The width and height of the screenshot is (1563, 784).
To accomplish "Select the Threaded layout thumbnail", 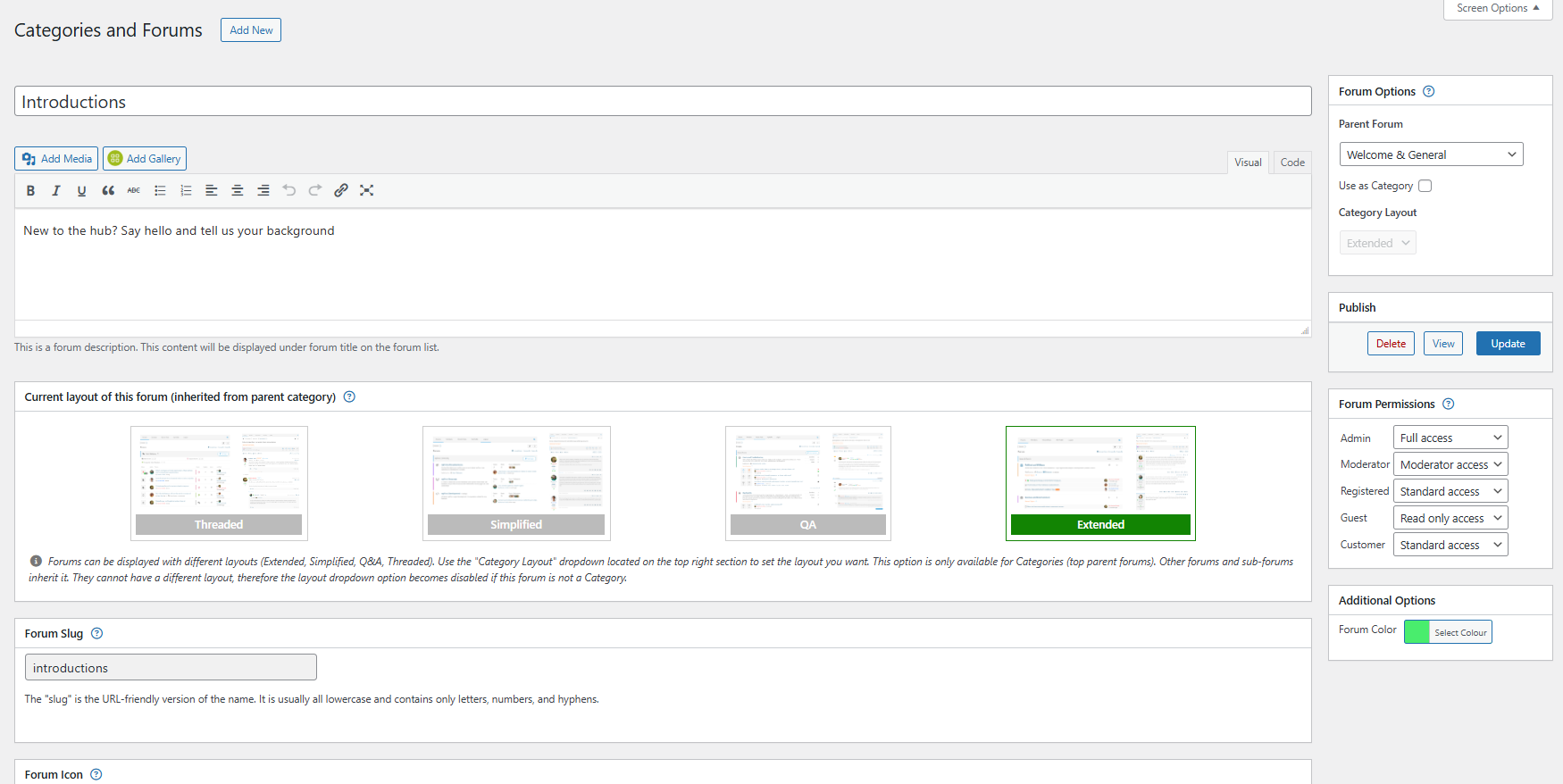I will (219, 482).
